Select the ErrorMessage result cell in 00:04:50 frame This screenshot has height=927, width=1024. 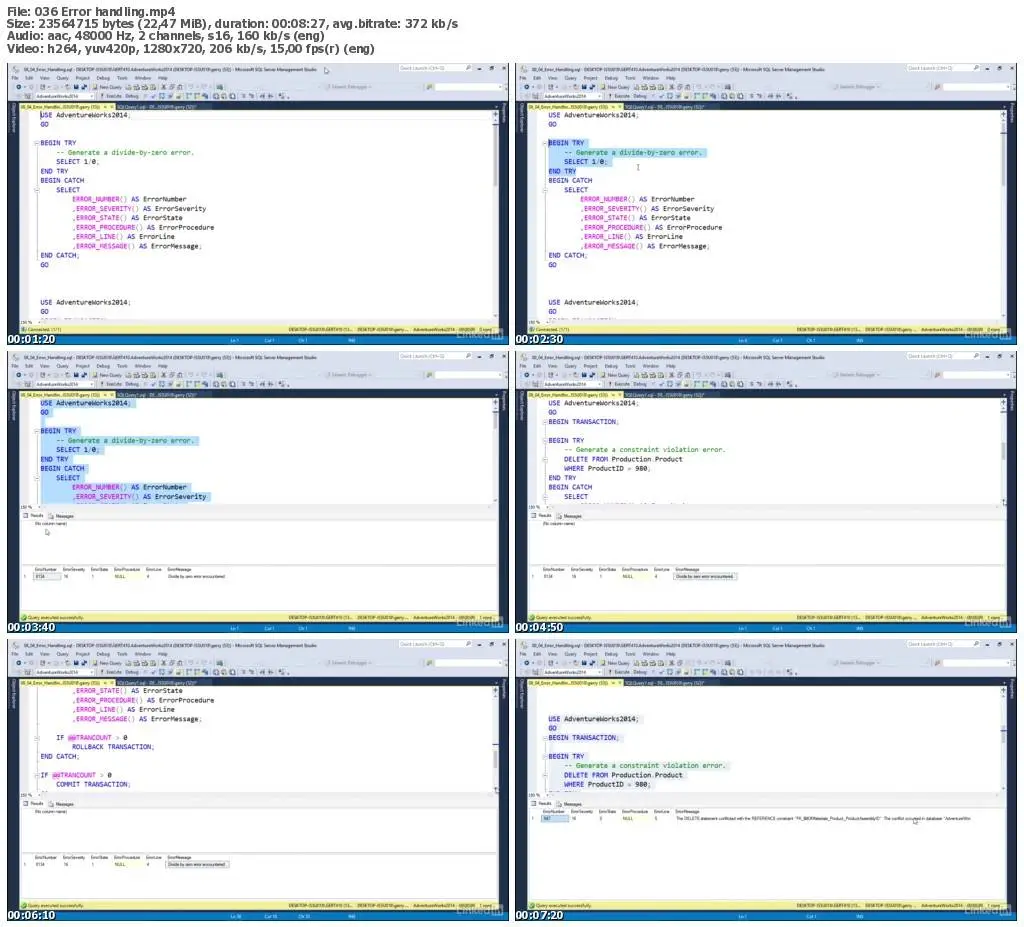(x=704, y=576)
